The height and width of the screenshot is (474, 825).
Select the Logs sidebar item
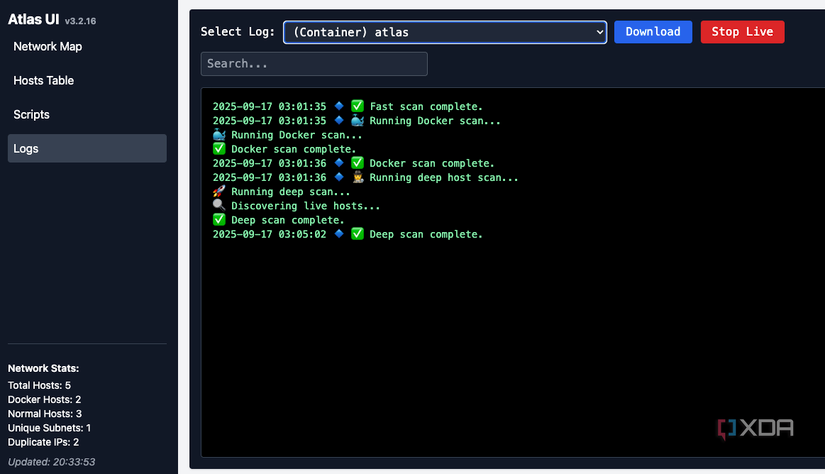click(x=87, y=148)
